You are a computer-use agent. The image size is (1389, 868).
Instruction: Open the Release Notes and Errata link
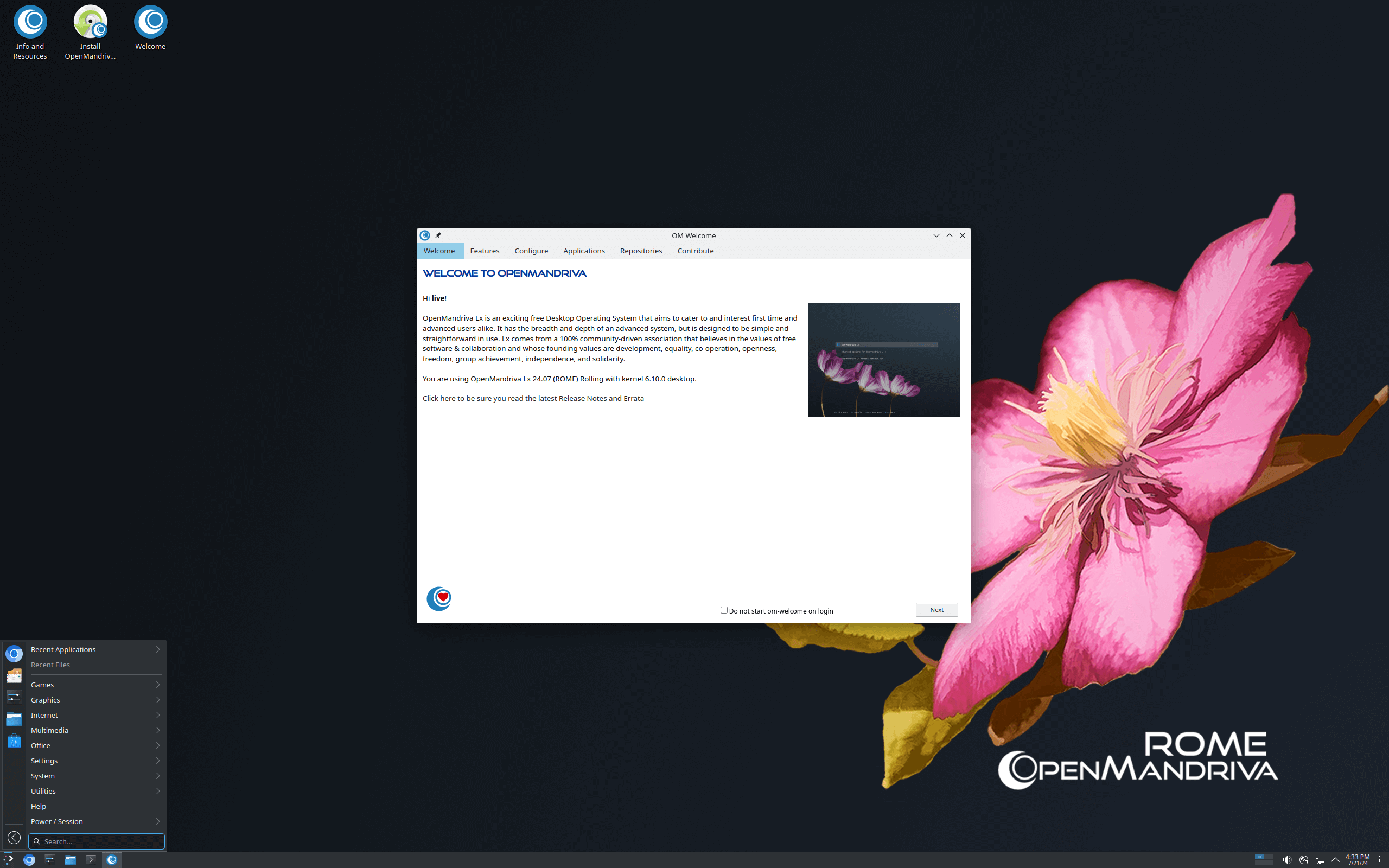click(x=533, y=398)
